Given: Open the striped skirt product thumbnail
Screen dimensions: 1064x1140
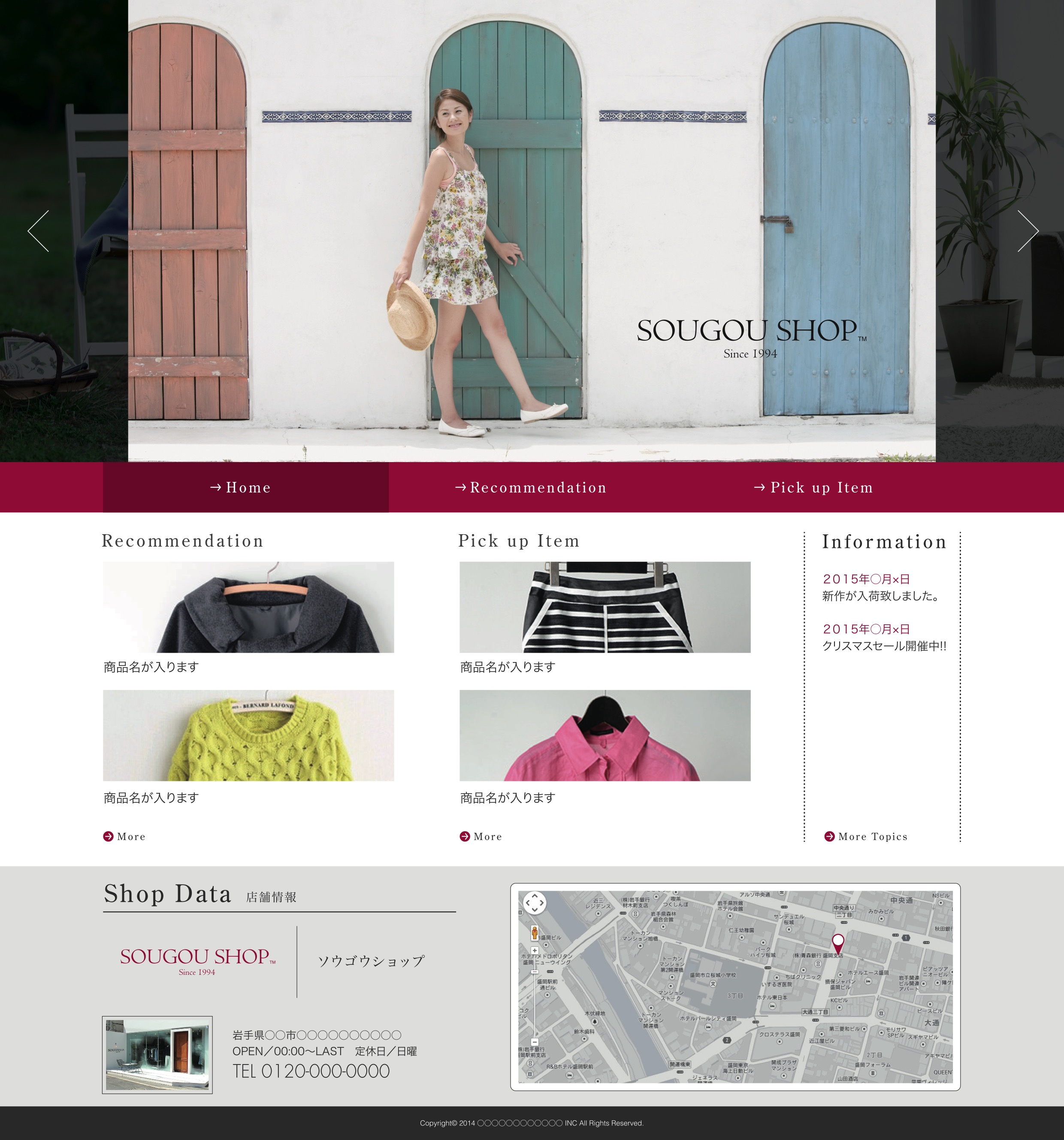Looking at the screenshot, I should pyautogui.click(x=605, y=607).
